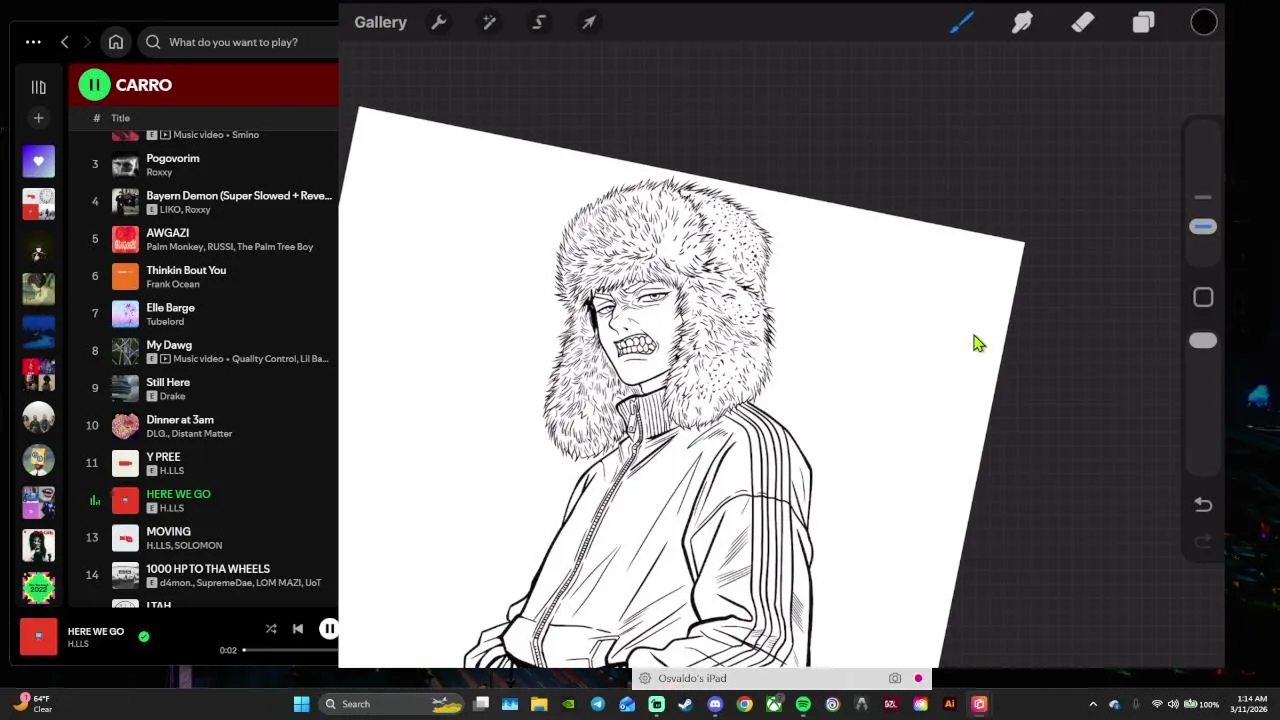Select the Procreate Transform arrow tool
The width and height of the screenshot is (1280, 720).
[589, 22]
